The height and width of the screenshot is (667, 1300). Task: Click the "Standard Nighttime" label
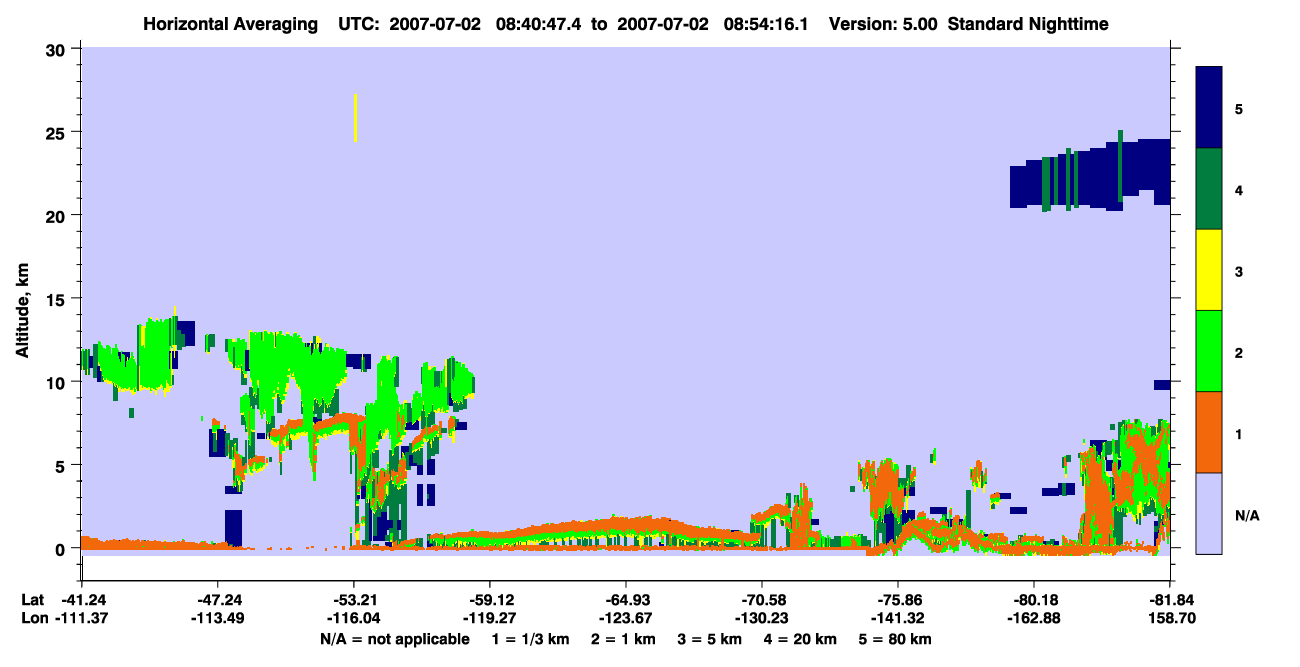tap(1026, 23)
